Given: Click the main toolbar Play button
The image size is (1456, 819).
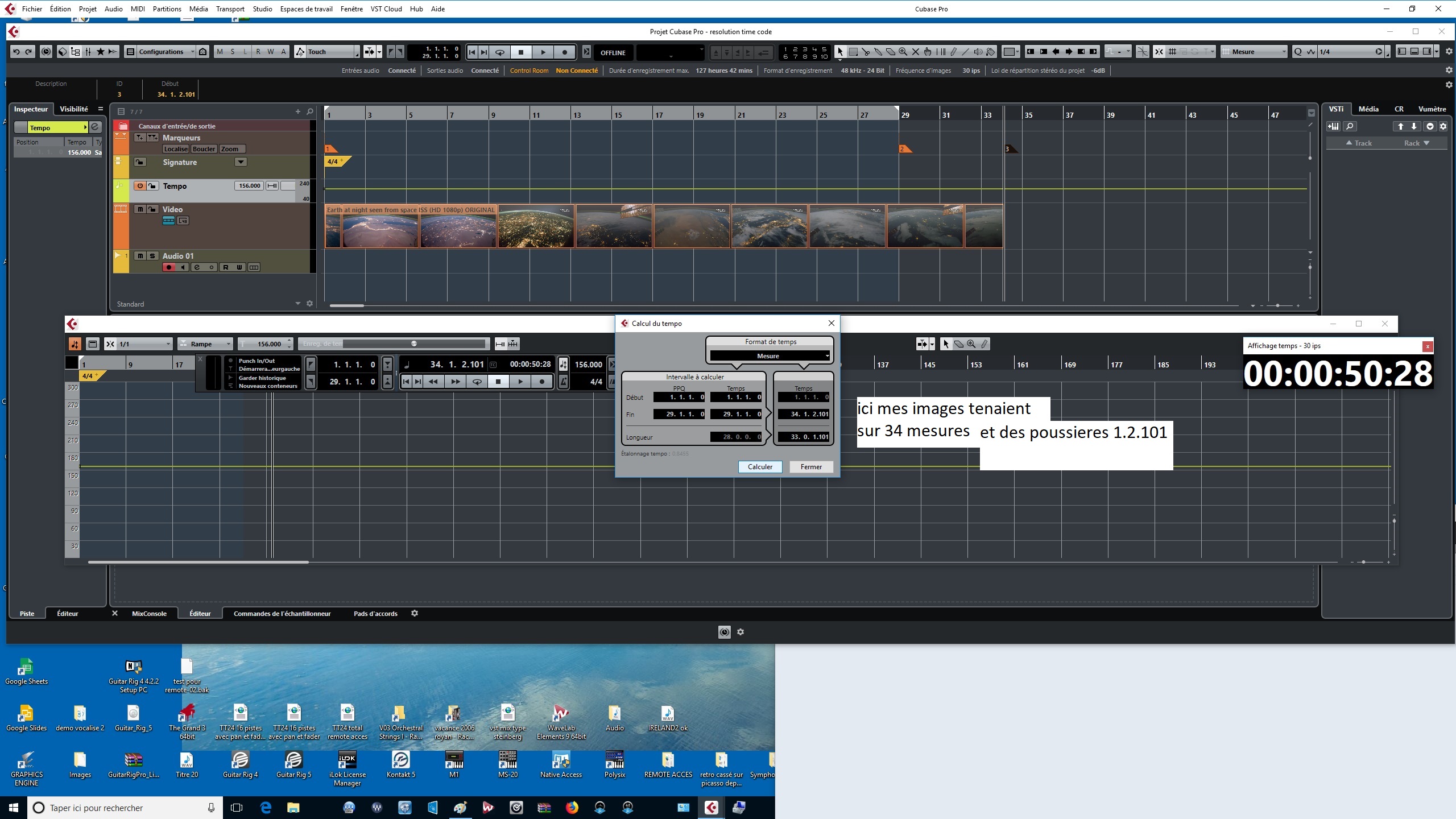Looking at the screenshot, I should 543,52.
